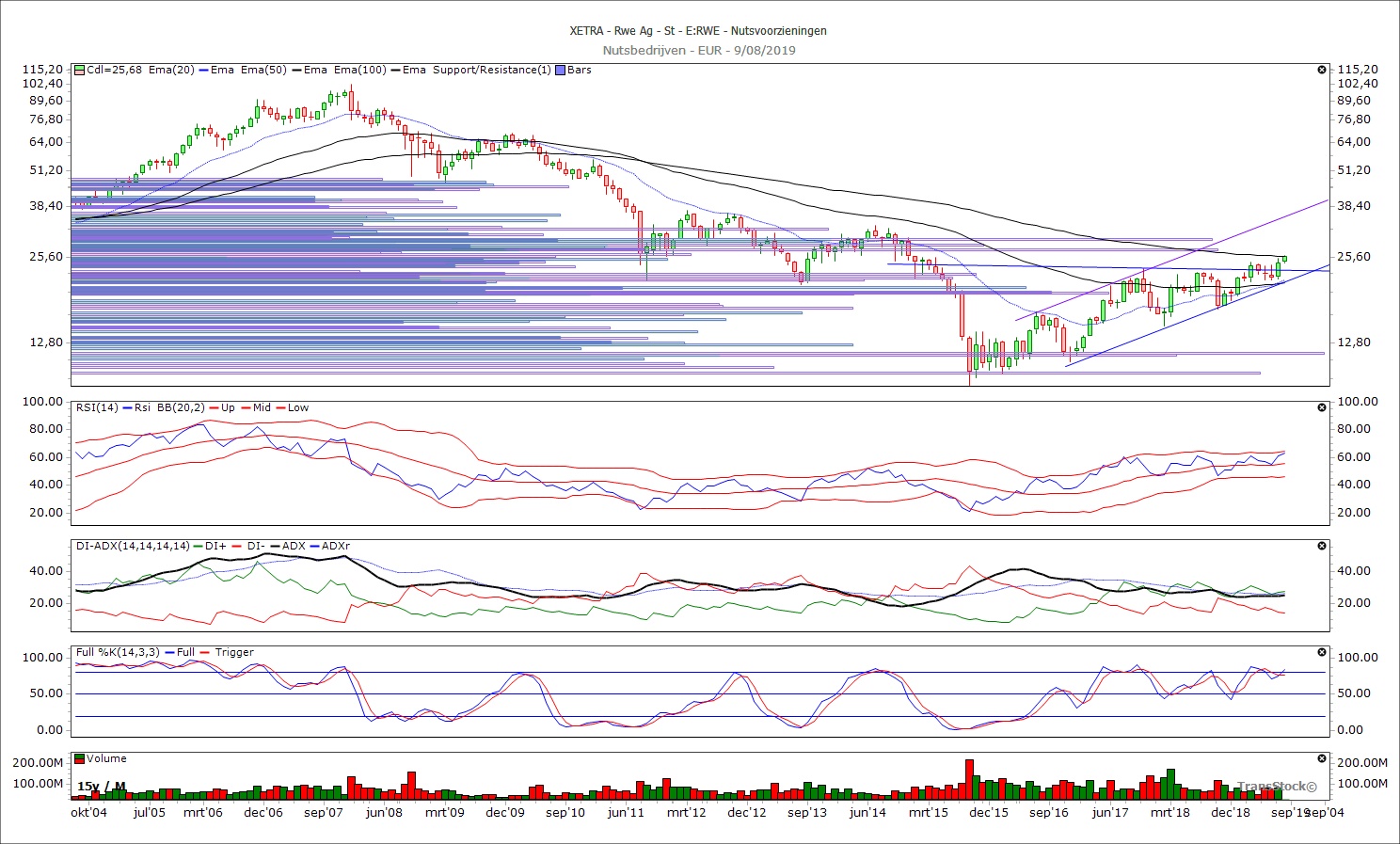Viewport: 1400px width, 844px height.
Task: Click the Bars legend label
Action: point(580,70)
